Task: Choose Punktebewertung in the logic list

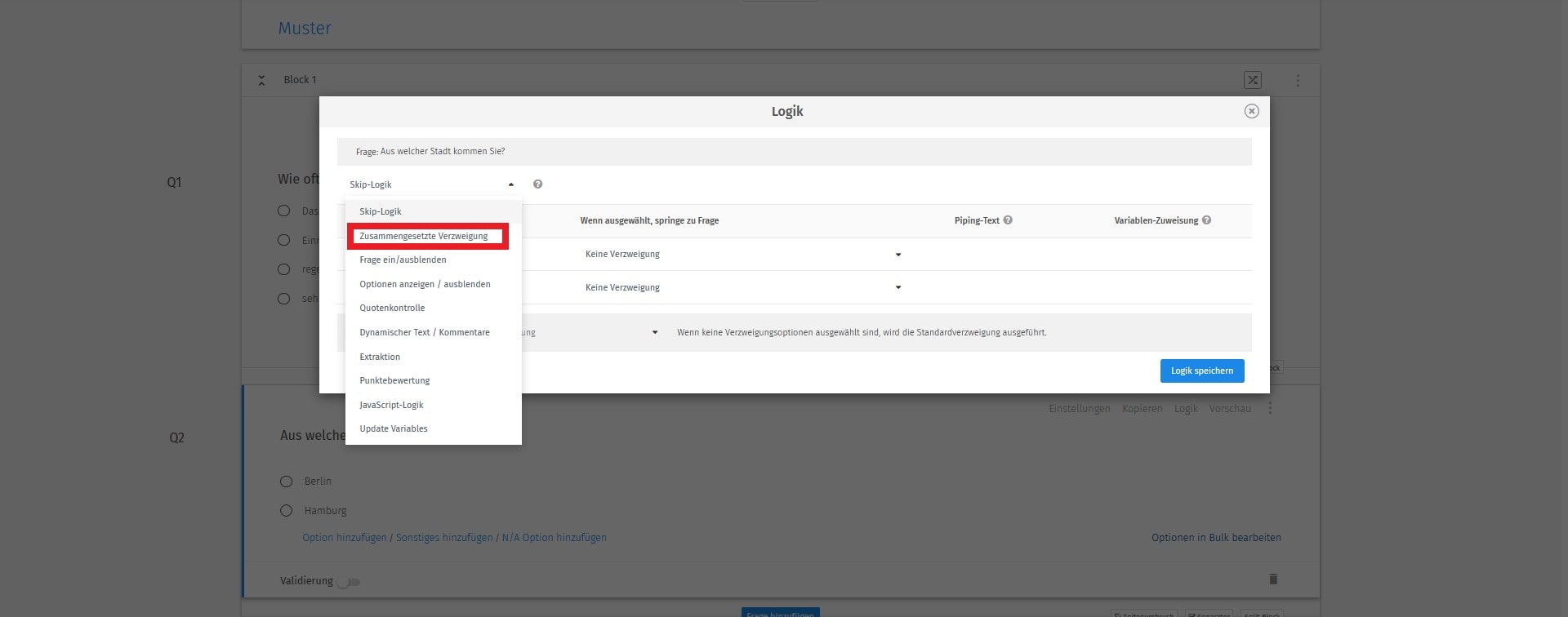Action: (433, 380)
